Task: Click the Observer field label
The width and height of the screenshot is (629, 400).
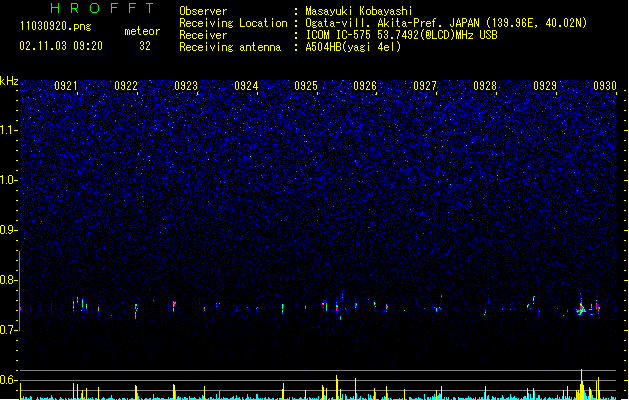Action: pyautogui.click(x=203, y=11)
